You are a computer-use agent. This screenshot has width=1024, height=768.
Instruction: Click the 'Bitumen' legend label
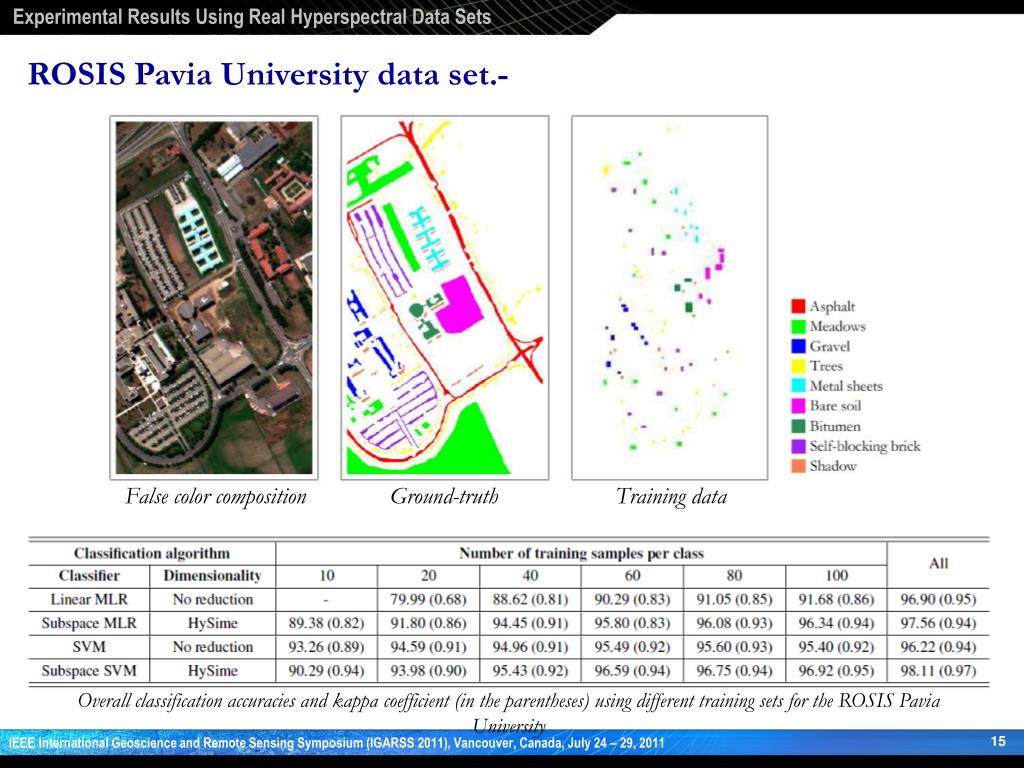pos(835,426)
